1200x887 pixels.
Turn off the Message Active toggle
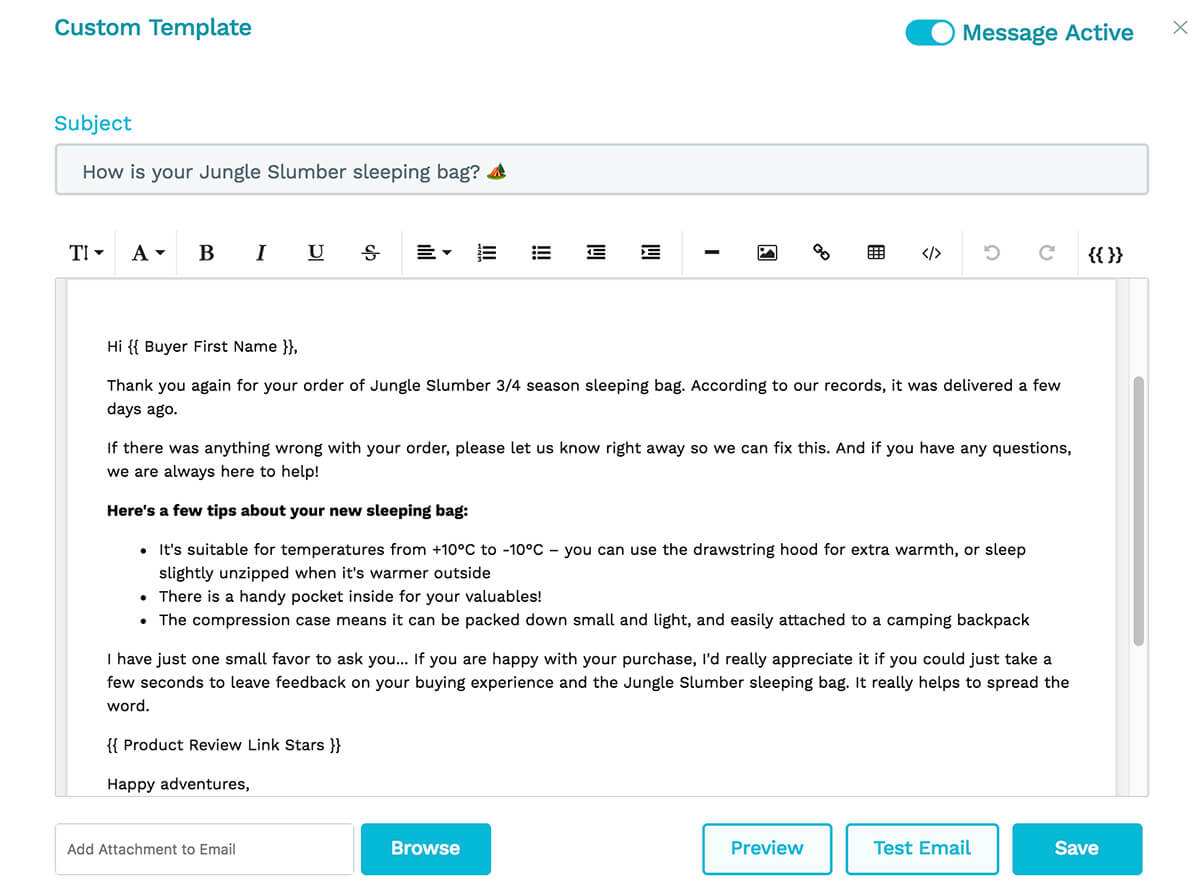pyautogui.click(x=929, y=33)
